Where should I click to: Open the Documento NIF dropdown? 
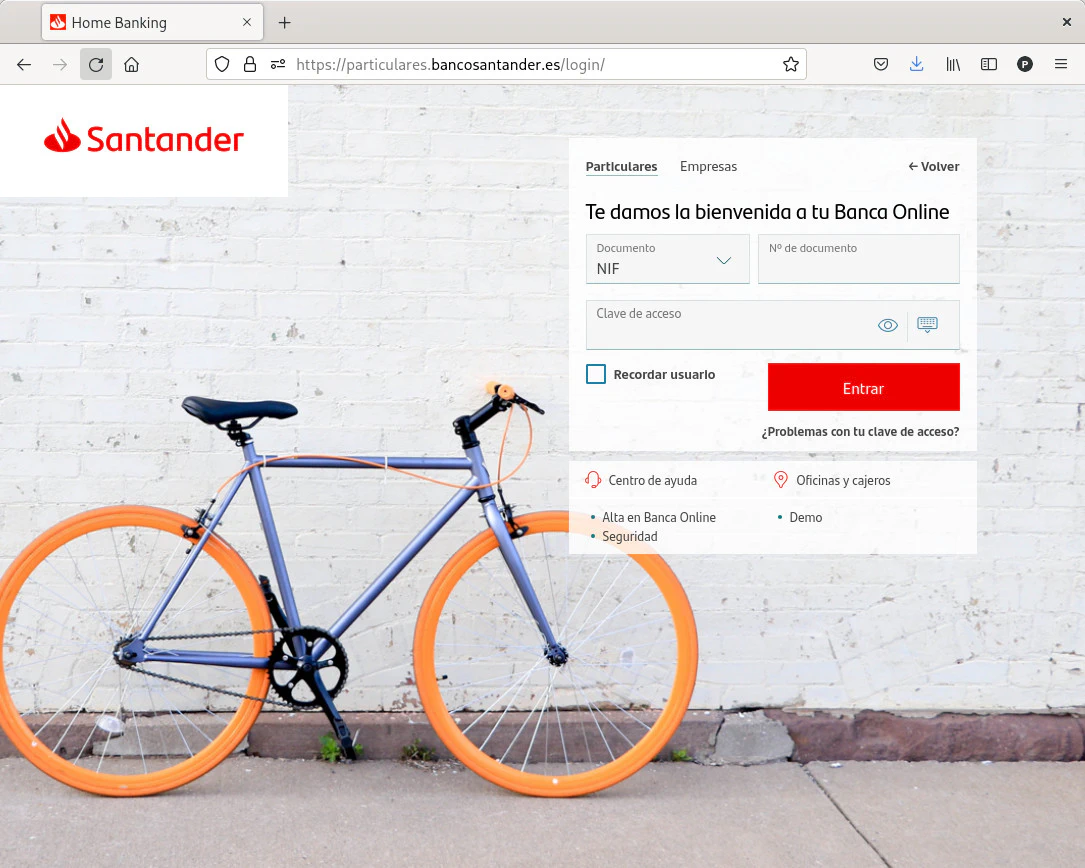point(668,259)
